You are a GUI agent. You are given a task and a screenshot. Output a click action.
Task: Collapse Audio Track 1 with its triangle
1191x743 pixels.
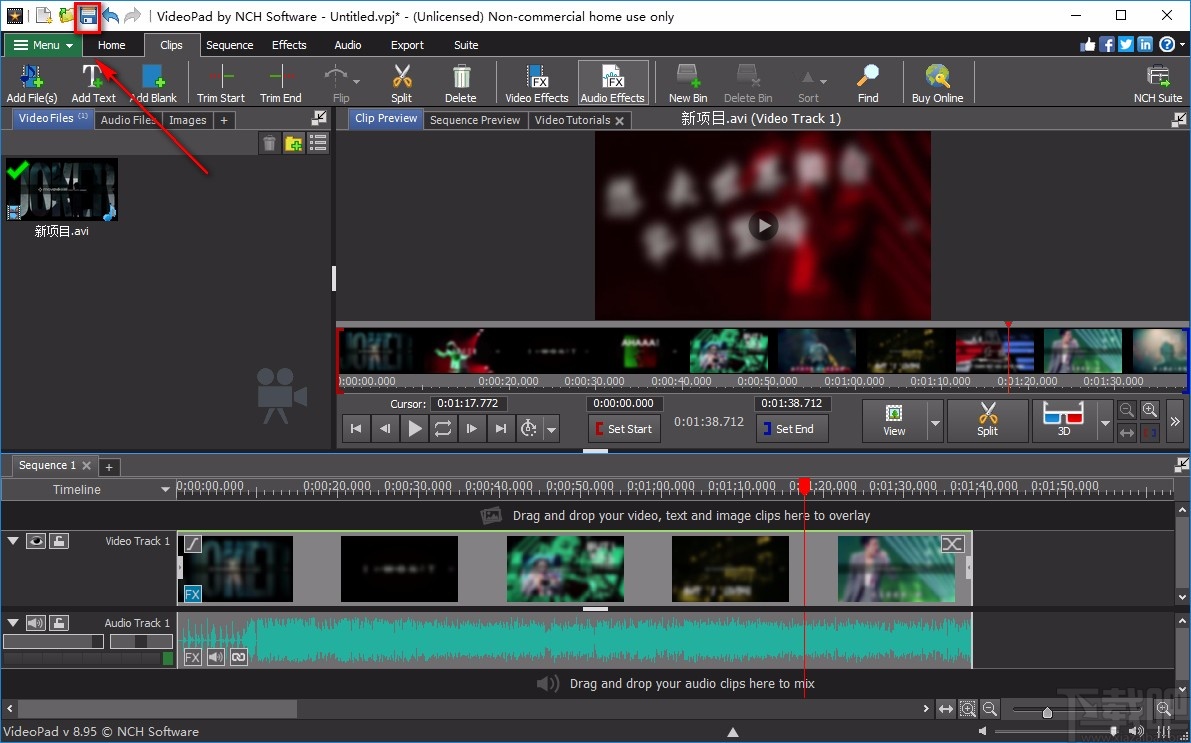[12, 622]
